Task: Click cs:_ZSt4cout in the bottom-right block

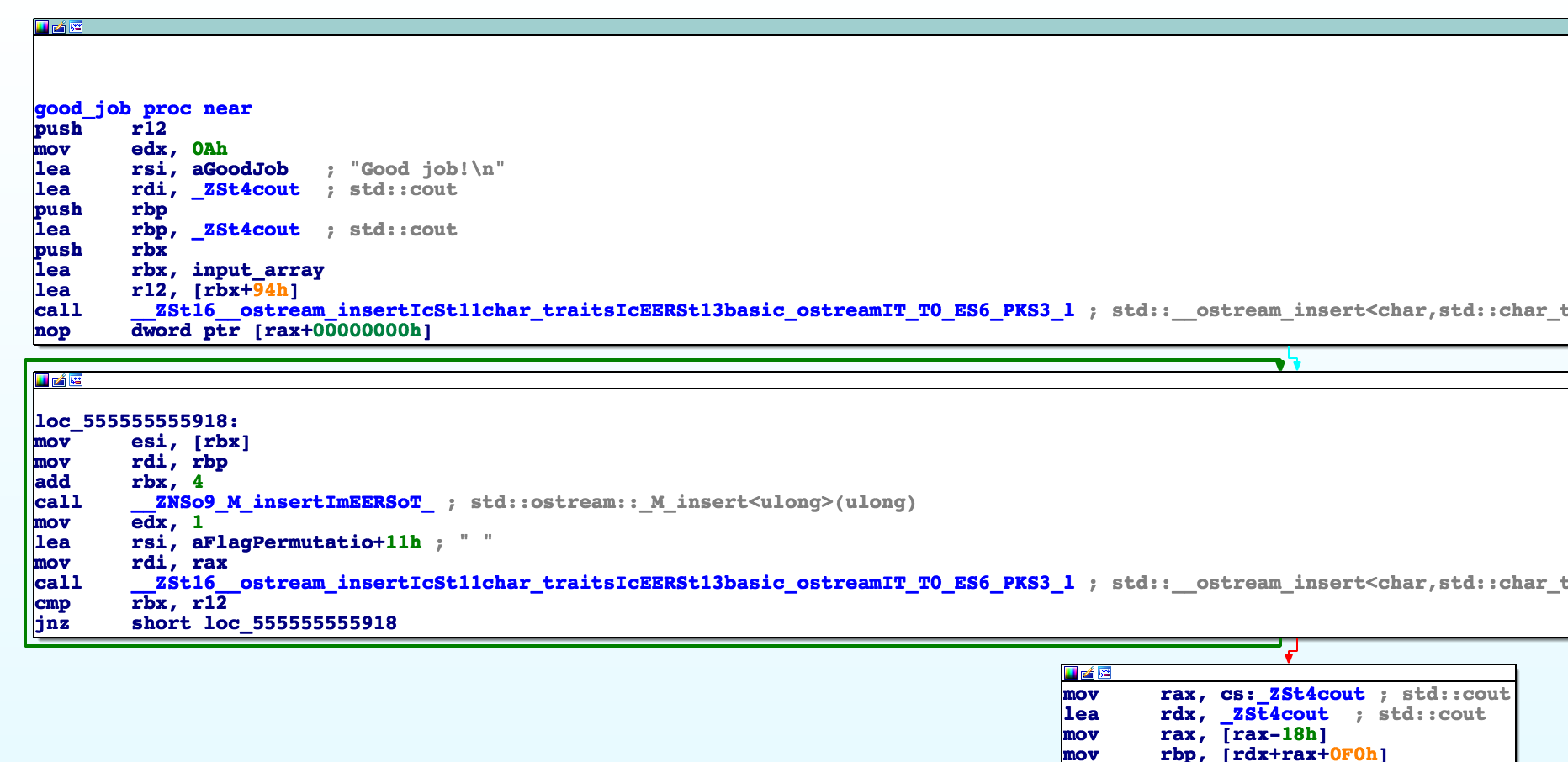Action: tap(1292, 694)
